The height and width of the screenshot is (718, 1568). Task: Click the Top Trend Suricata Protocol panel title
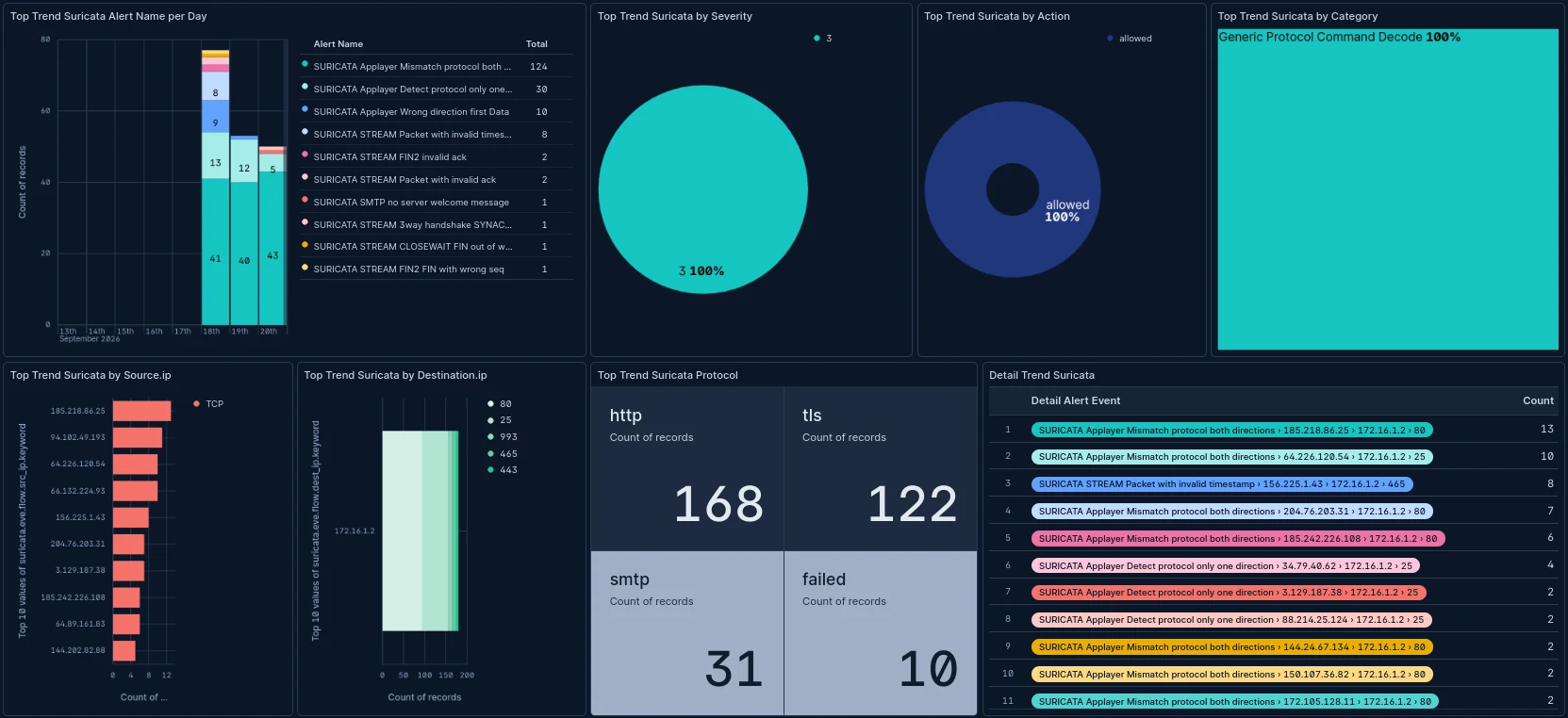668,375
